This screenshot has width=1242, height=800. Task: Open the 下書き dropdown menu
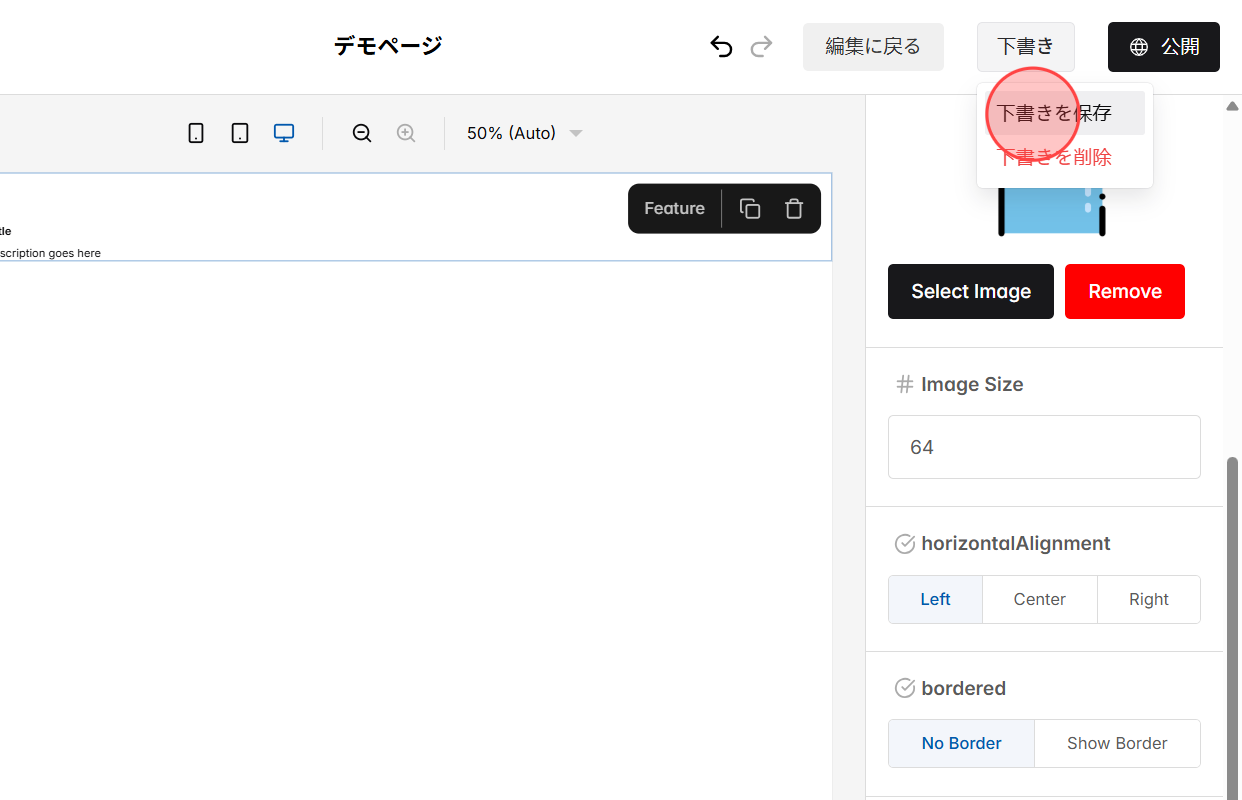(x=1026, y=46)
